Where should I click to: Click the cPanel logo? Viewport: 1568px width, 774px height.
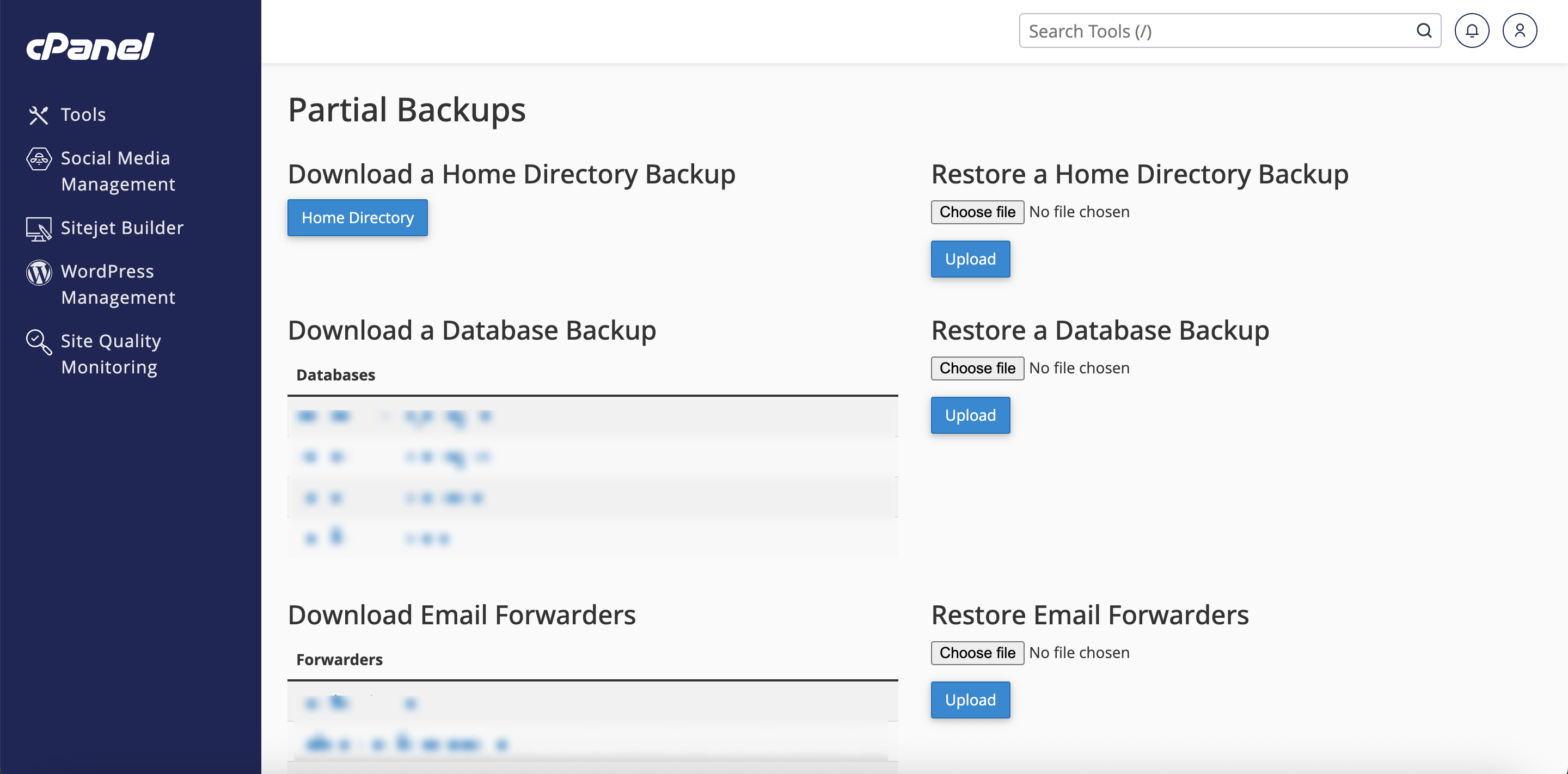(x=90, y=46)
